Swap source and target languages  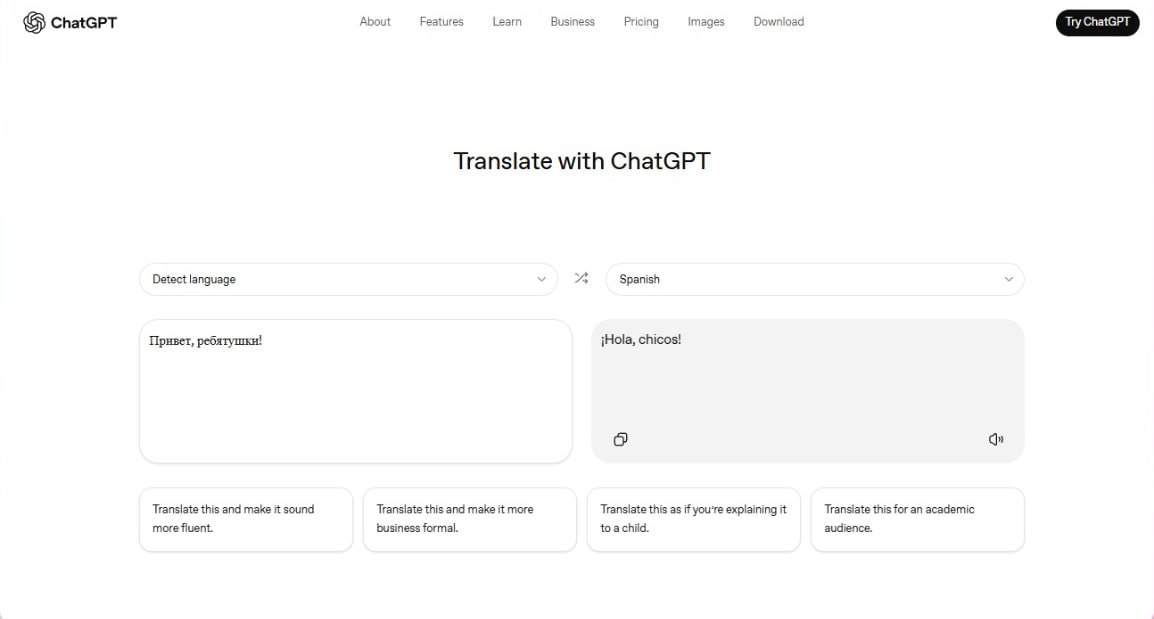(581, 279)
